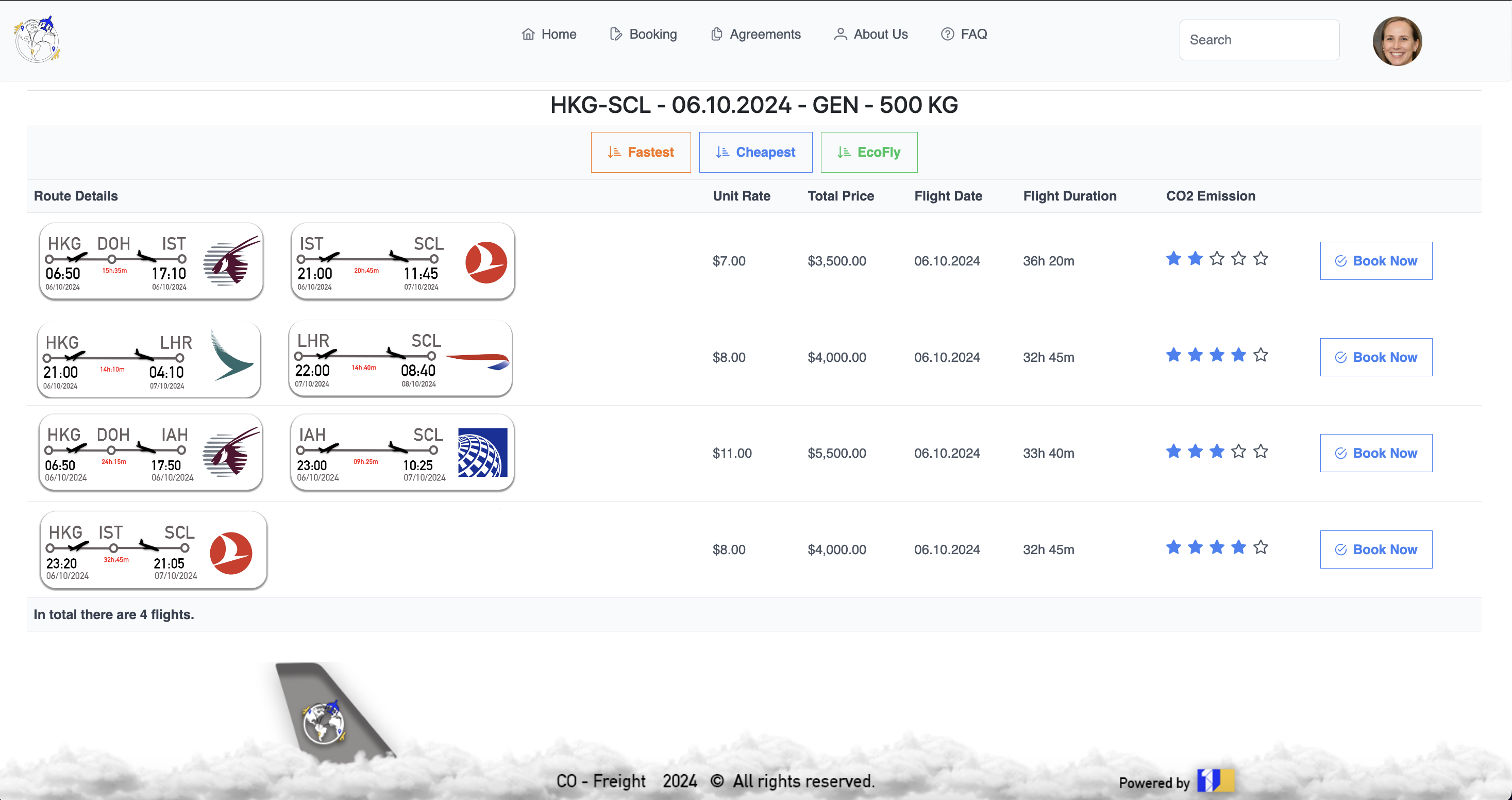
Task: Book the $3,500.00 flight now
Action: 1375,261
